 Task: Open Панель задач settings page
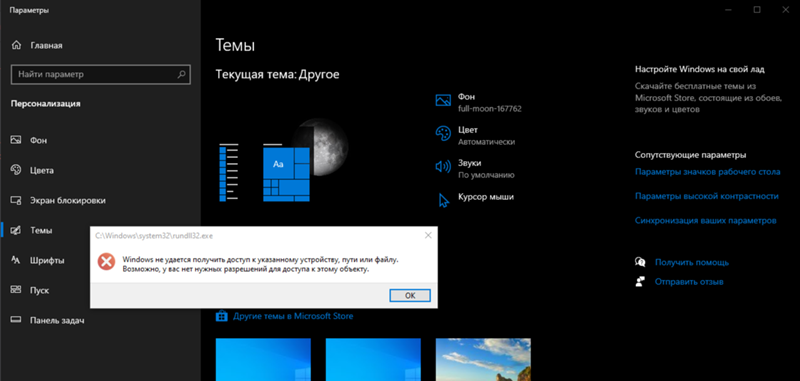pyautogui.click(x=101, y=320)
